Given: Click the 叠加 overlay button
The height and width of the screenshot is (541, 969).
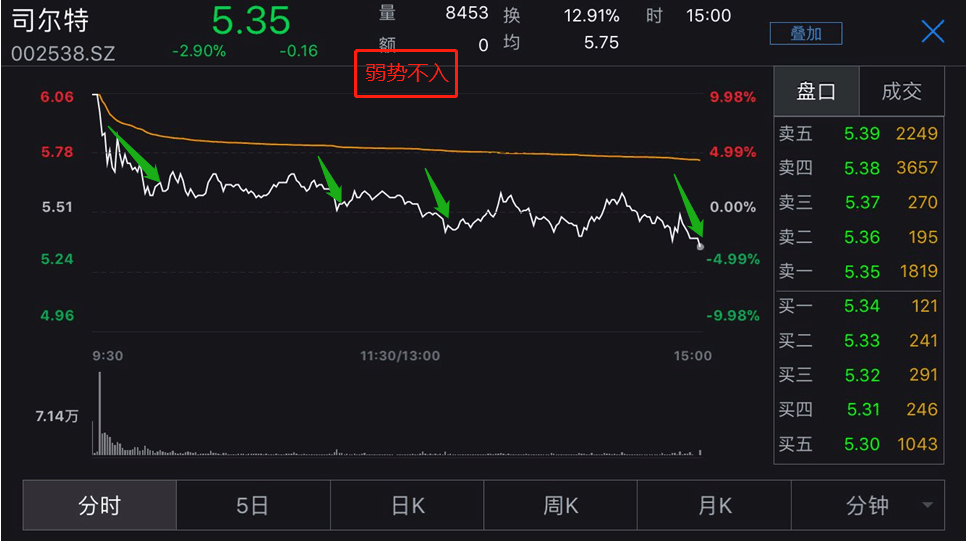Looking at the screenshot, I should (806, 33).
